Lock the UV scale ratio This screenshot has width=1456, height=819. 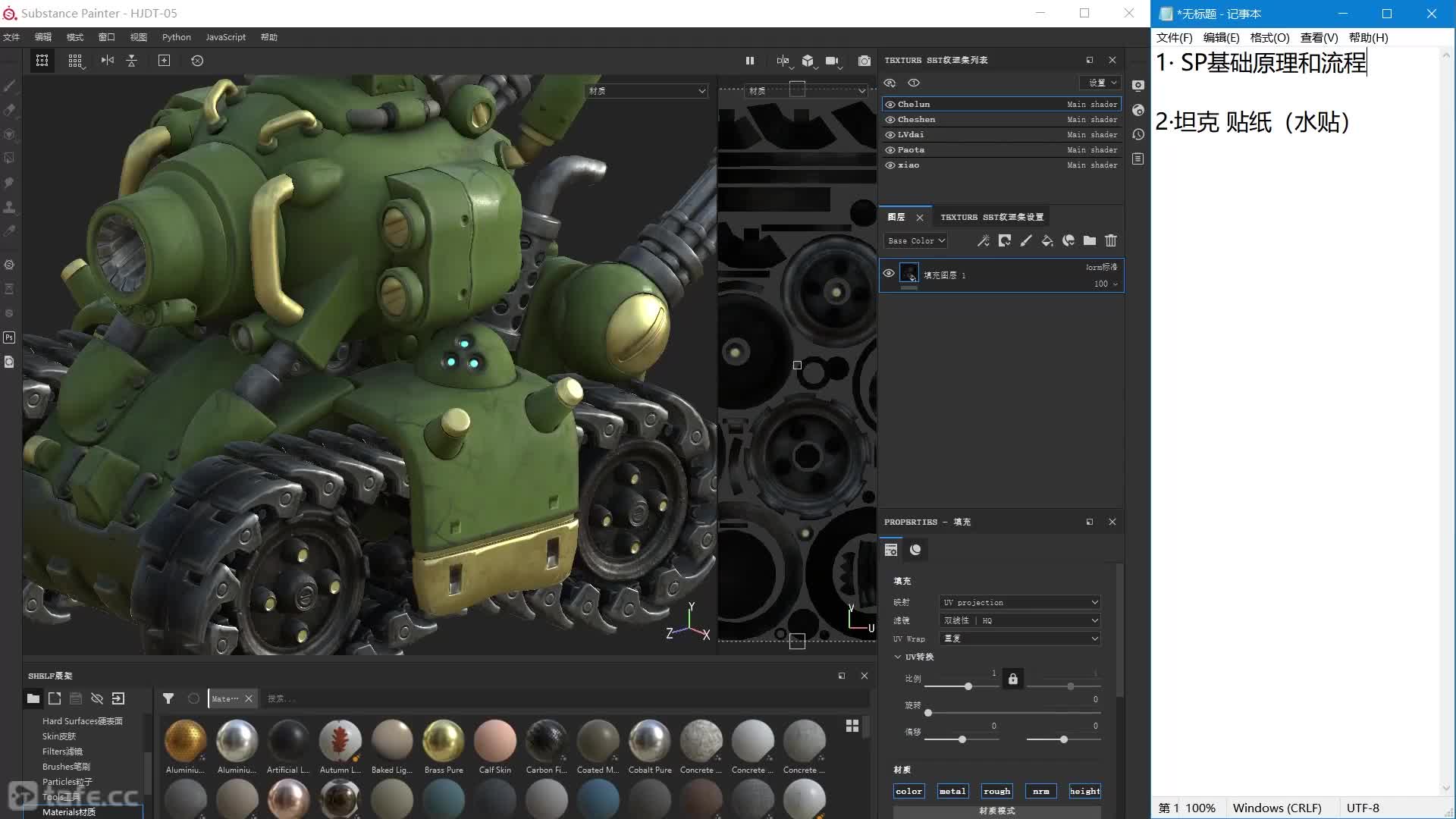click(1012, 679)
